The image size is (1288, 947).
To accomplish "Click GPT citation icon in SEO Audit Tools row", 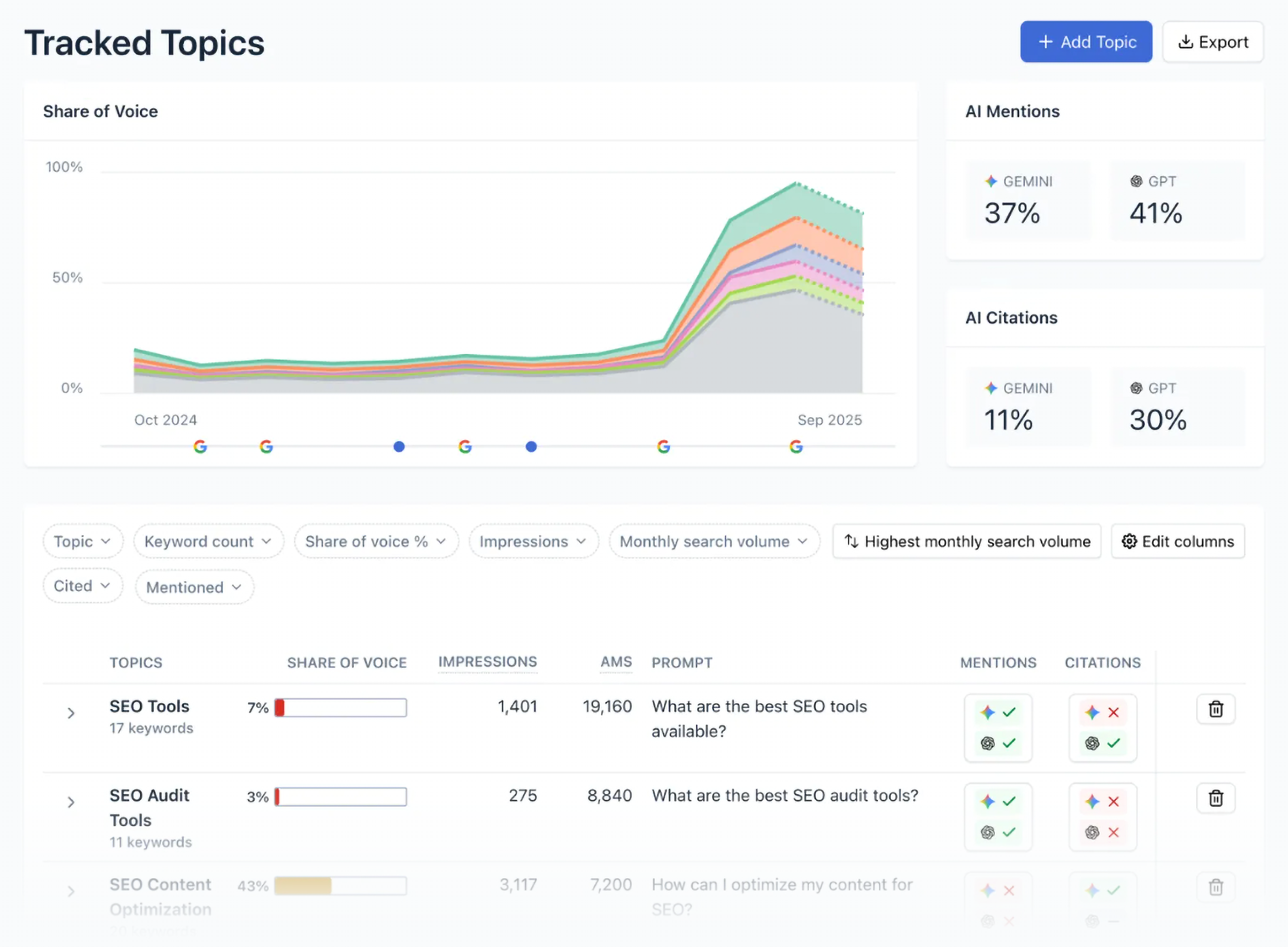I will coord(1092,832).
